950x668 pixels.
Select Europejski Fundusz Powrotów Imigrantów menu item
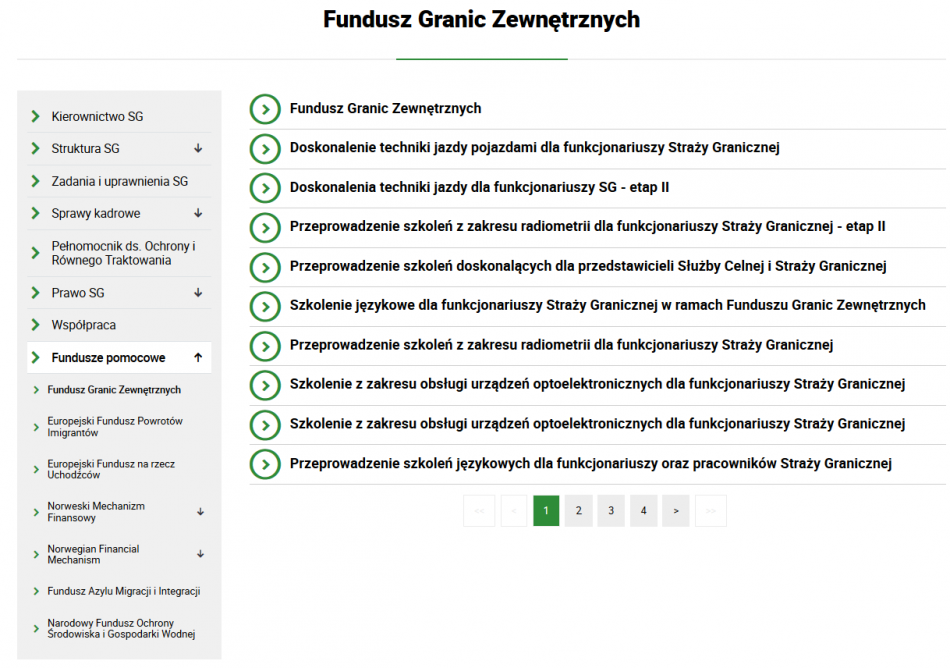(x=115, y=427)
